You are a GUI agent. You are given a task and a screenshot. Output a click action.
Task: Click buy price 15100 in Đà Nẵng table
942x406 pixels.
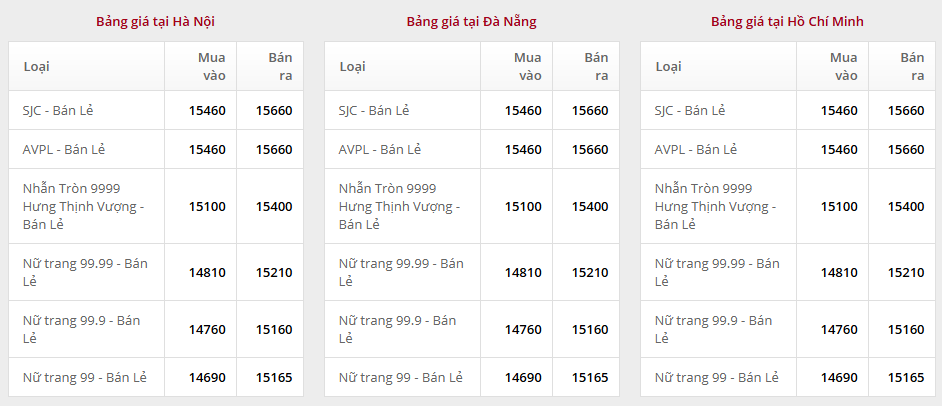pyautogui.click(x=523, y=206)
